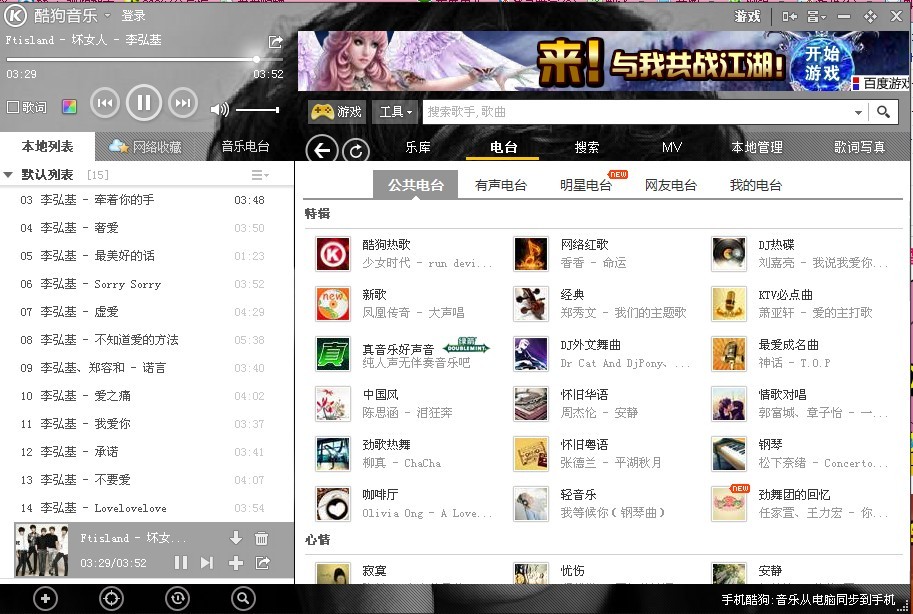Open the 真音乐好声音 station icon
This screenshot has width=913, height=614.
click(333, 354)
